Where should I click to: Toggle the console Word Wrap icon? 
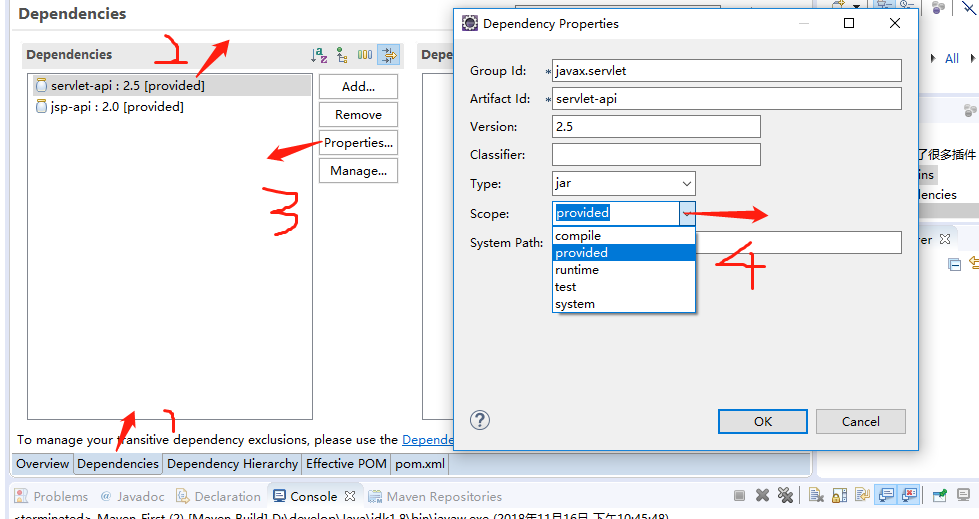[862, 496]
